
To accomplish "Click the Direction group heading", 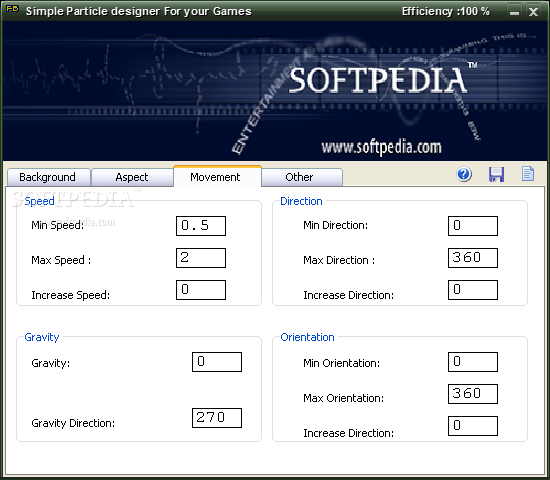I will point(301,201).
